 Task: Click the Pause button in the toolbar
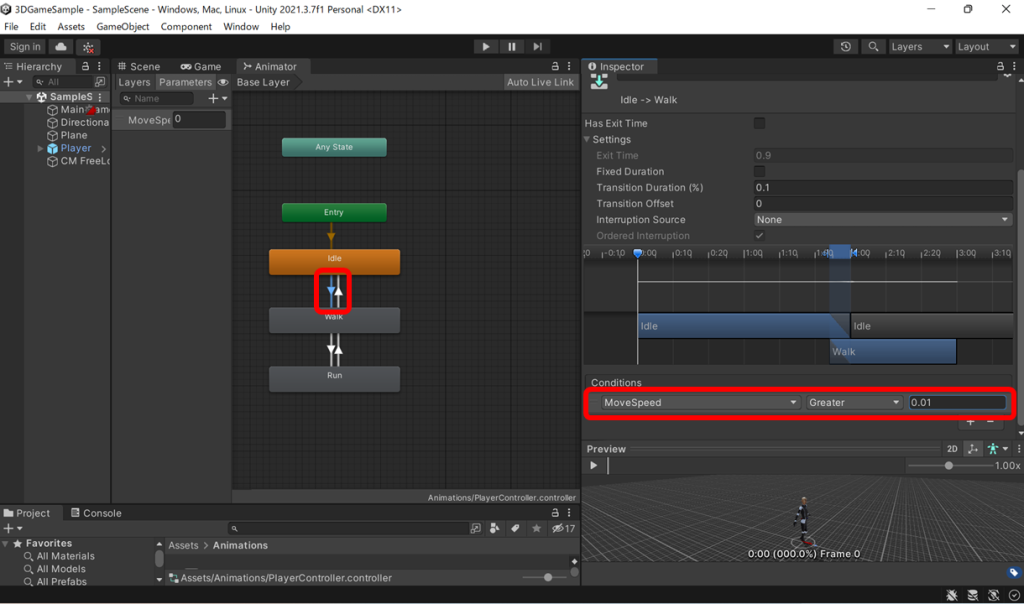click(511, 46)
